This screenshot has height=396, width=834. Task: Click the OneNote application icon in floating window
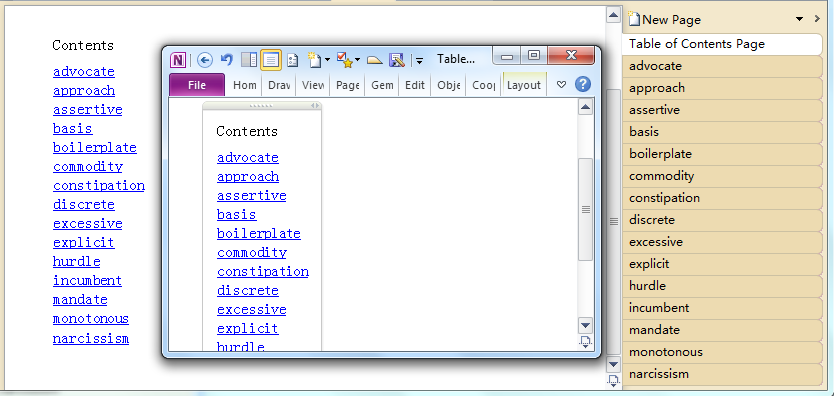point(178,60)
